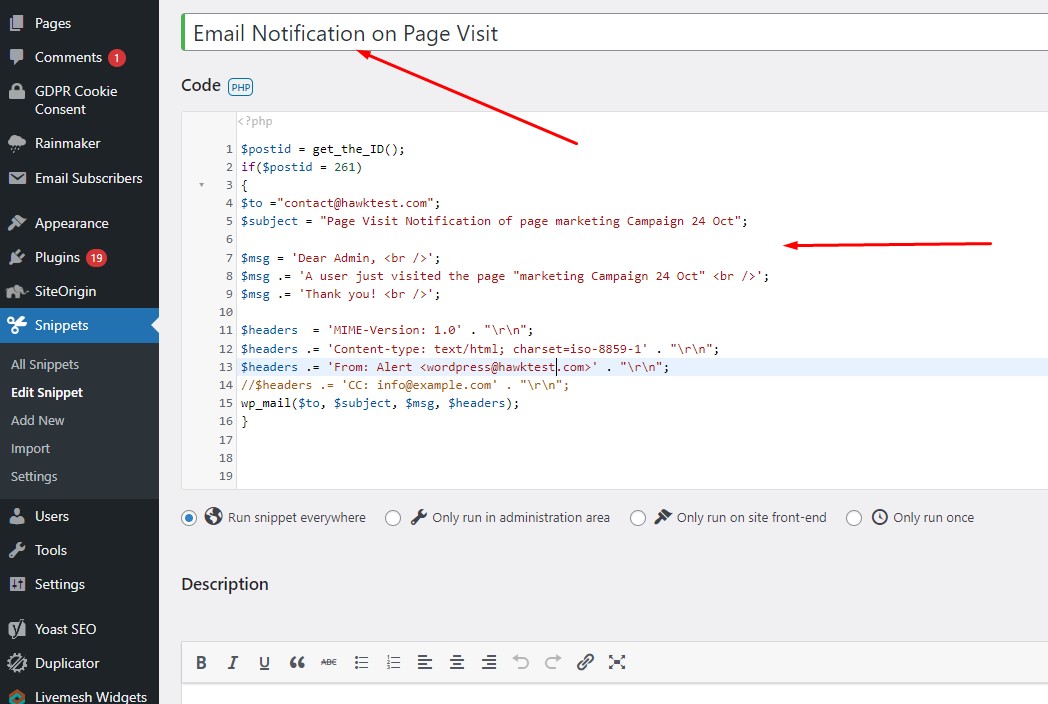Viewport: 1048px width, 704px height.
Task: Open the Appearance menu
Action: click(71, 223)
